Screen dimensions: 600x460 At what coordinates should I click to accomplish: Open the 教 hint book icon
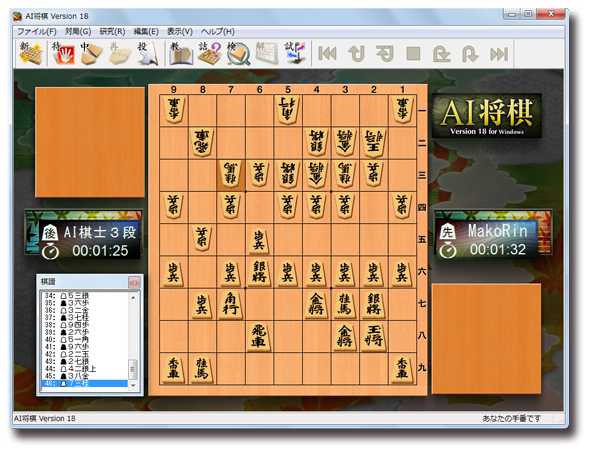pos(181,53)
